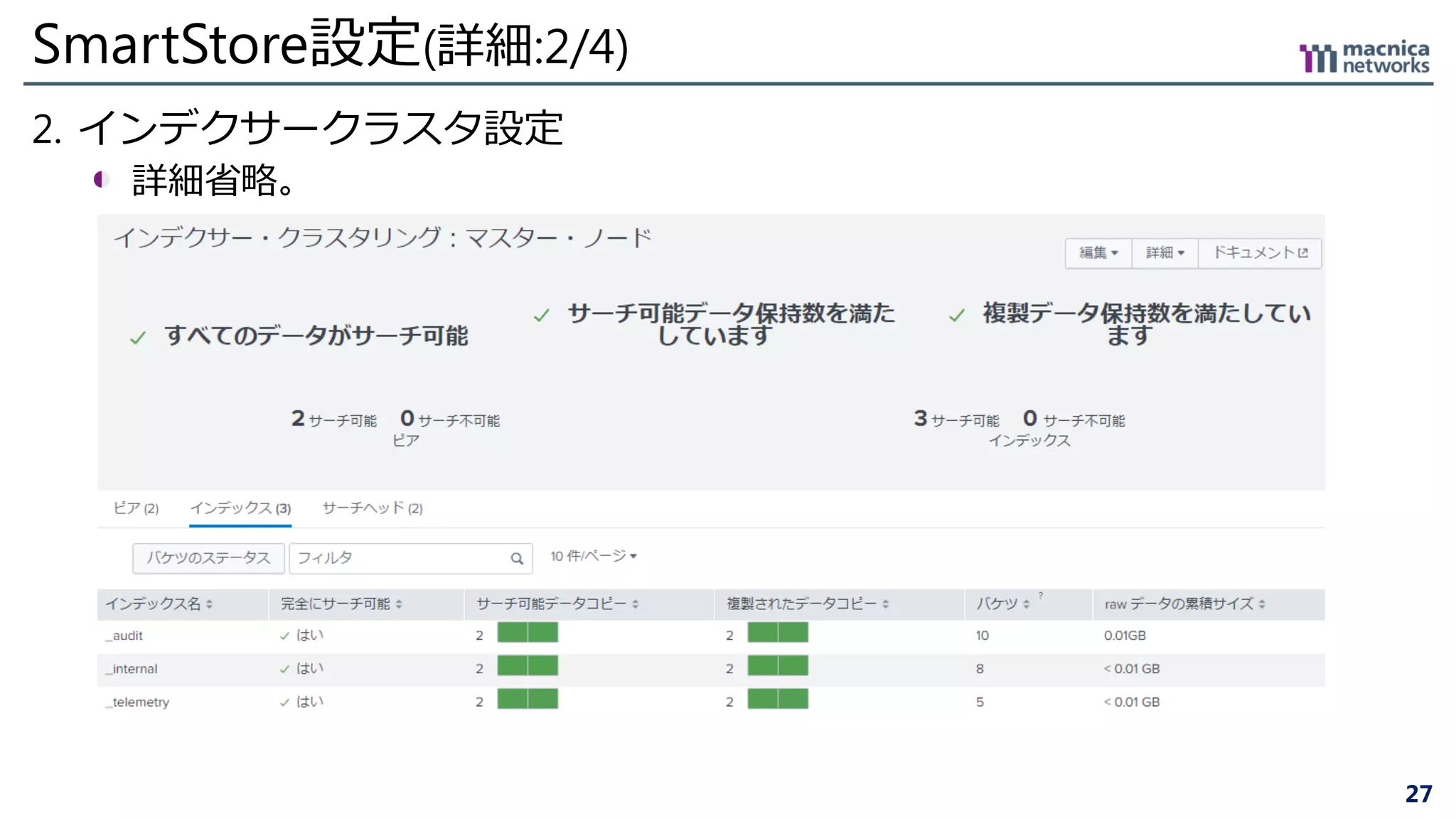Click the help question mark near バケツ
1456x819 pixels.
click(x=1041, y=596)
